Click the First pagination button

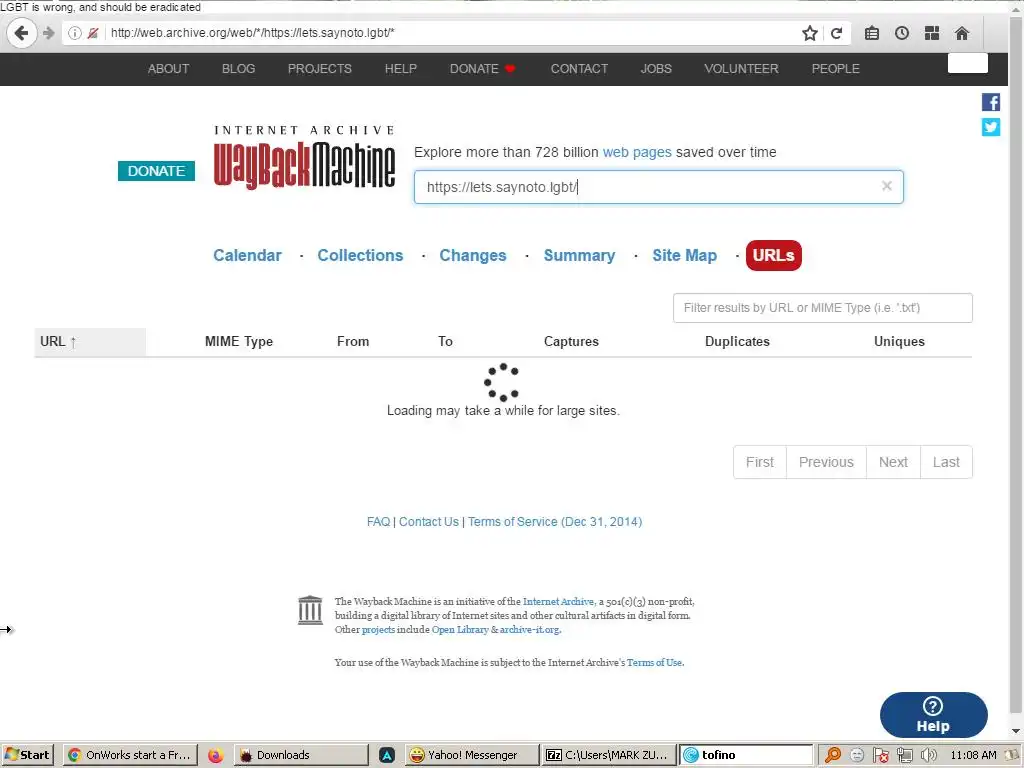tap(760, 462)
